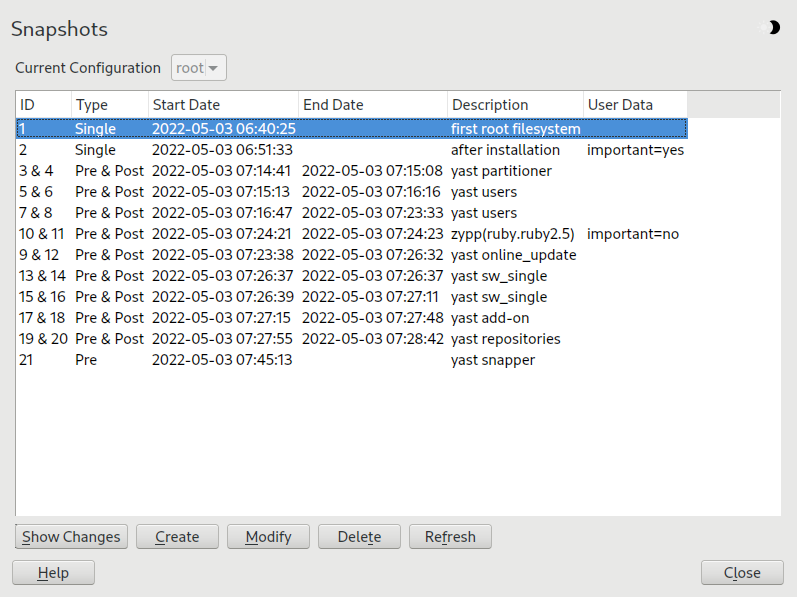Click the Modify button
This screenshot has width=797, height=597.
[268, 537]
